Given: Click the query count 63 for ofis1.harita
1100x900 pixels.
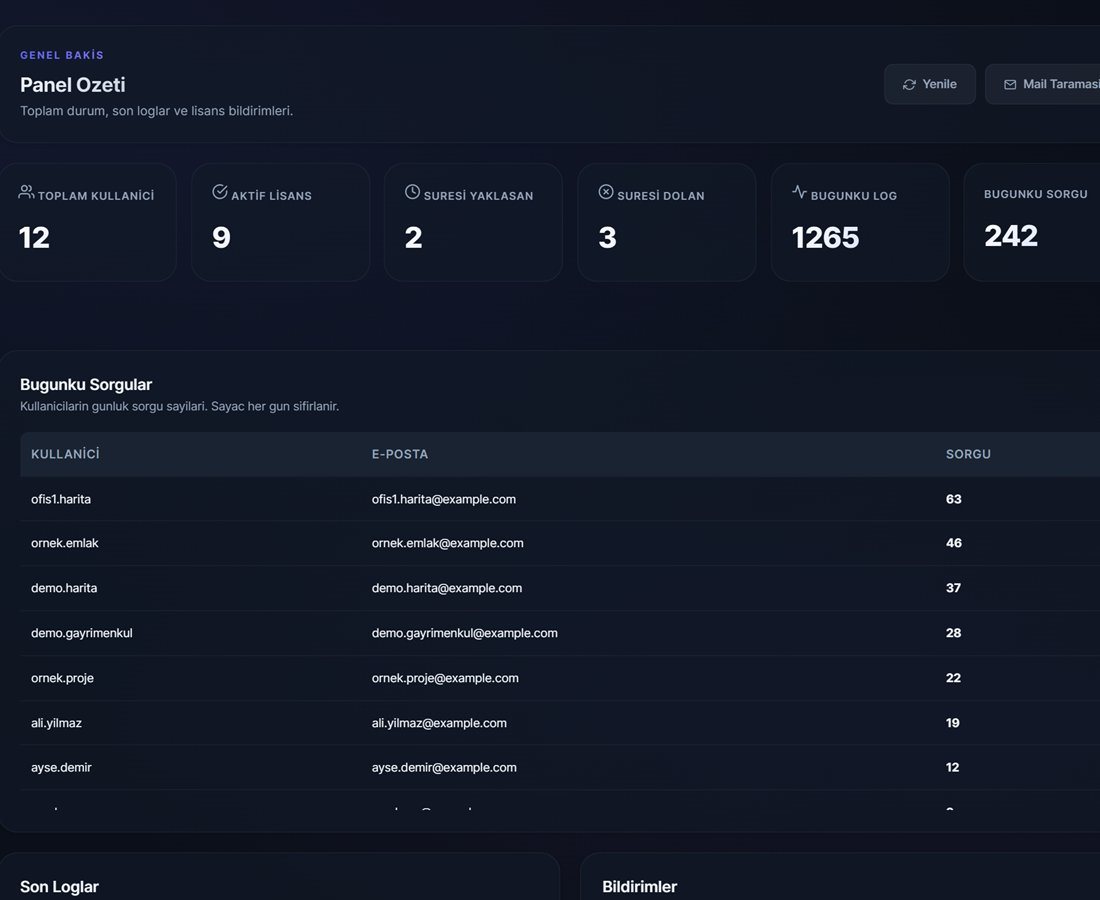Looking at the screenshot, I should tap(953, 499).
